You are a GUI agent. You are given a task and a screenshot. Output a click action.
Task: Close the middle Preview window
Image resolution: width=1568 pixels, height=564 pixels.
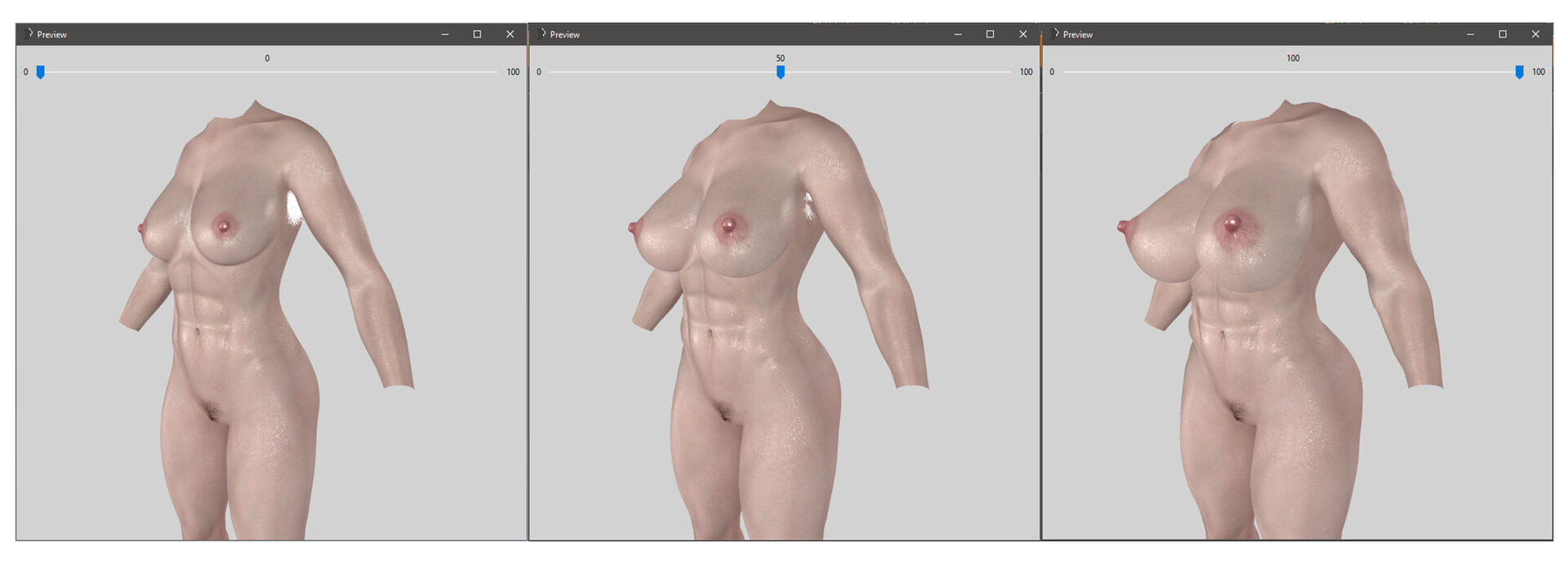[x=1022, y=34]
